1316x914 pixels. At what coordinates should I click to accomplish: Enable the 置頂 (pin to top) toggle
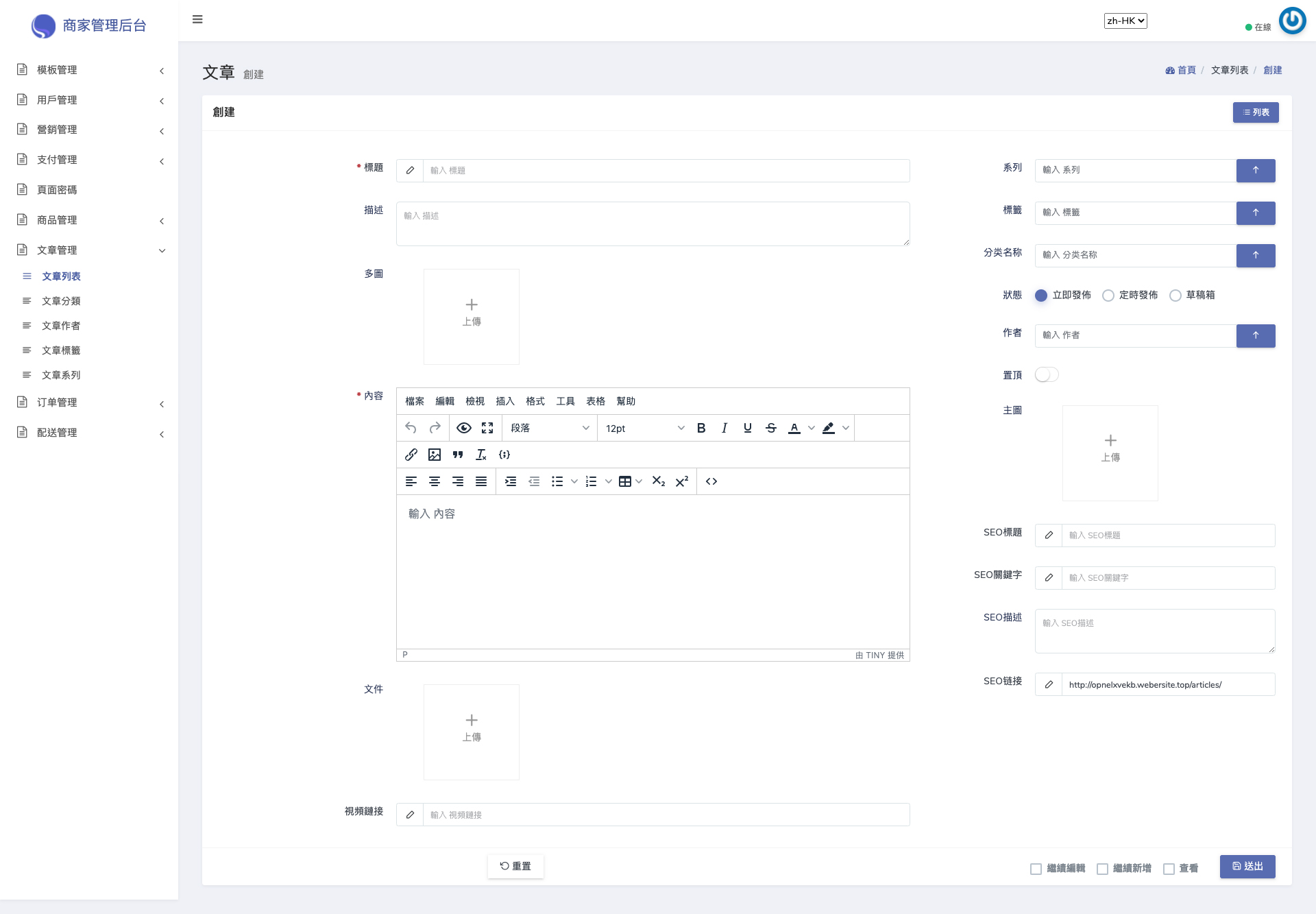coord(1046,374)
